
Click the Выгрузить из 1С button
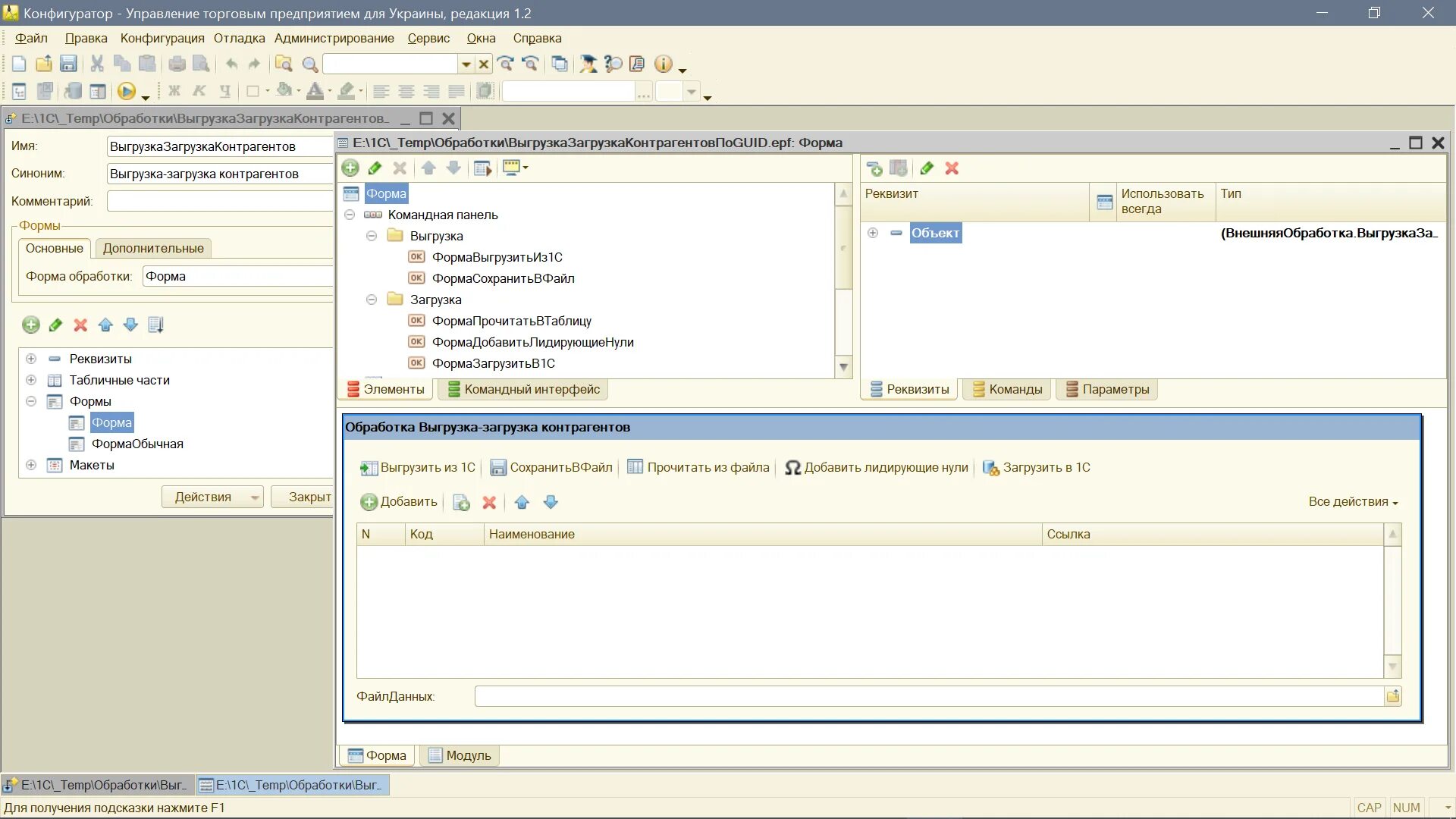[x=418, y=468]
